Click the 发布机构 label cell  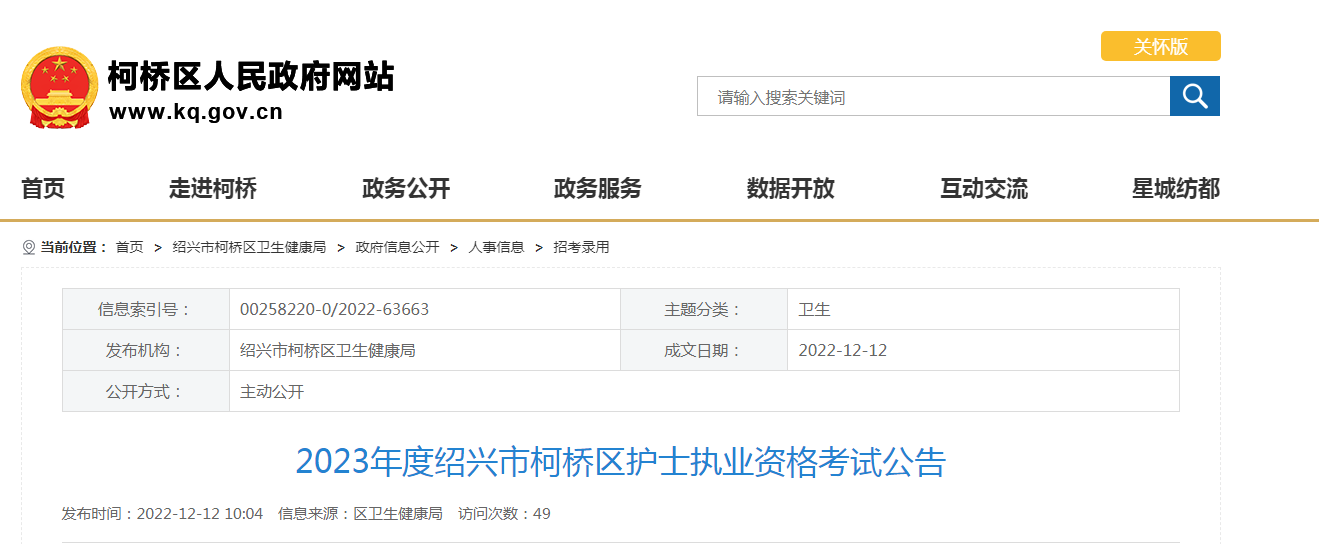pos(146,351)
